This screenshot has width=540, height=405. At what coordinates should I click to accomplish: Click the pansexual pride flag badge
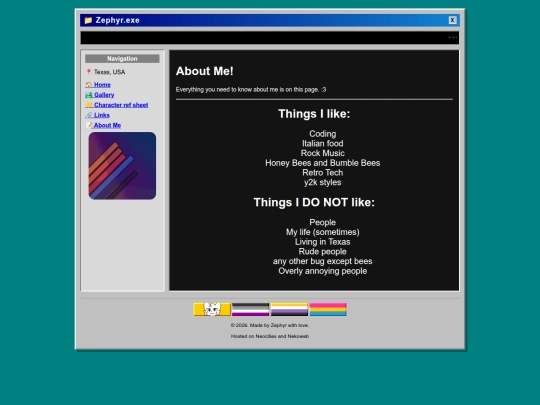[x=328, y=309]
